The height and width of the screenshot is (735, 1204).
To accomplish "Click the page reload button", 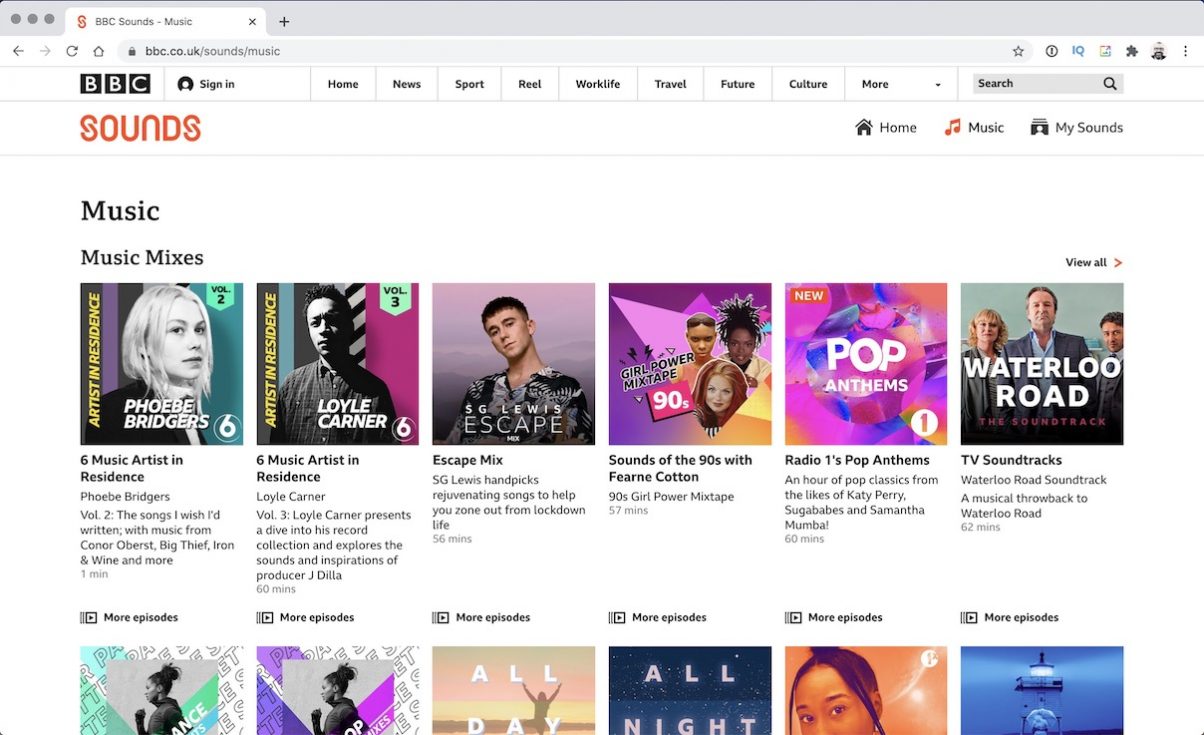I will [71, 51].
